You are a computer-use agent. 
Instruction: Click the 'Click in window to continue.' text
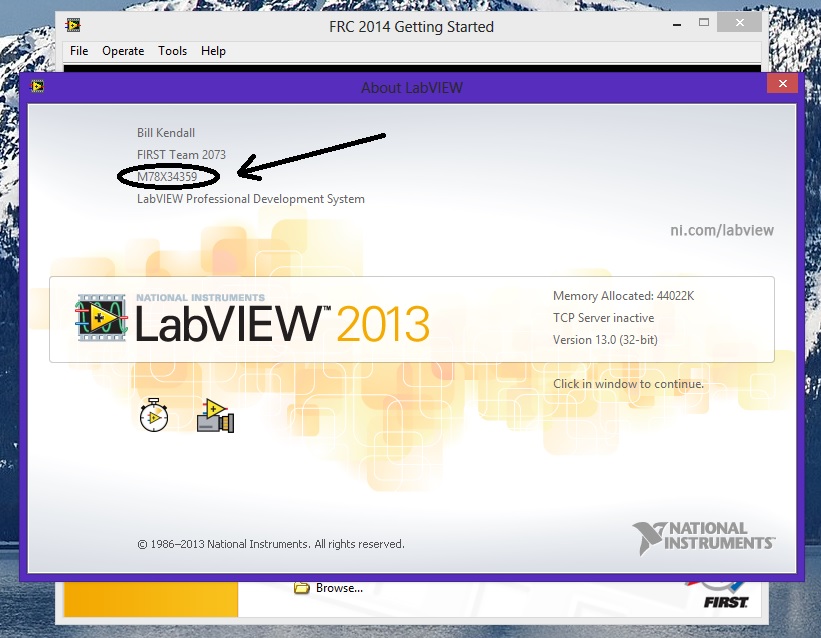[628, 384]
